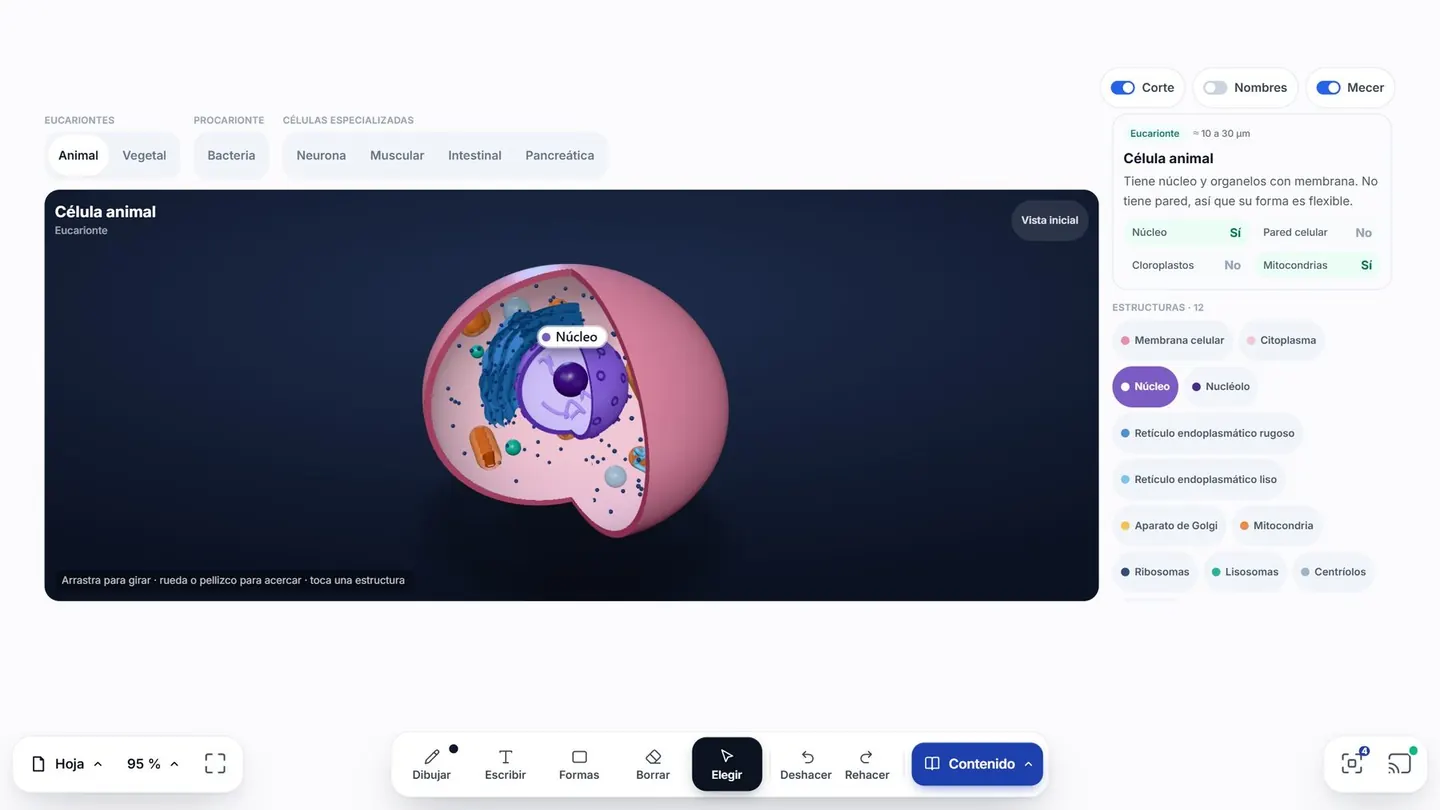The height and width of the screenshot is (810, 1440).
Task: Open the fullscreen frame icon
Action: point(215,764)
